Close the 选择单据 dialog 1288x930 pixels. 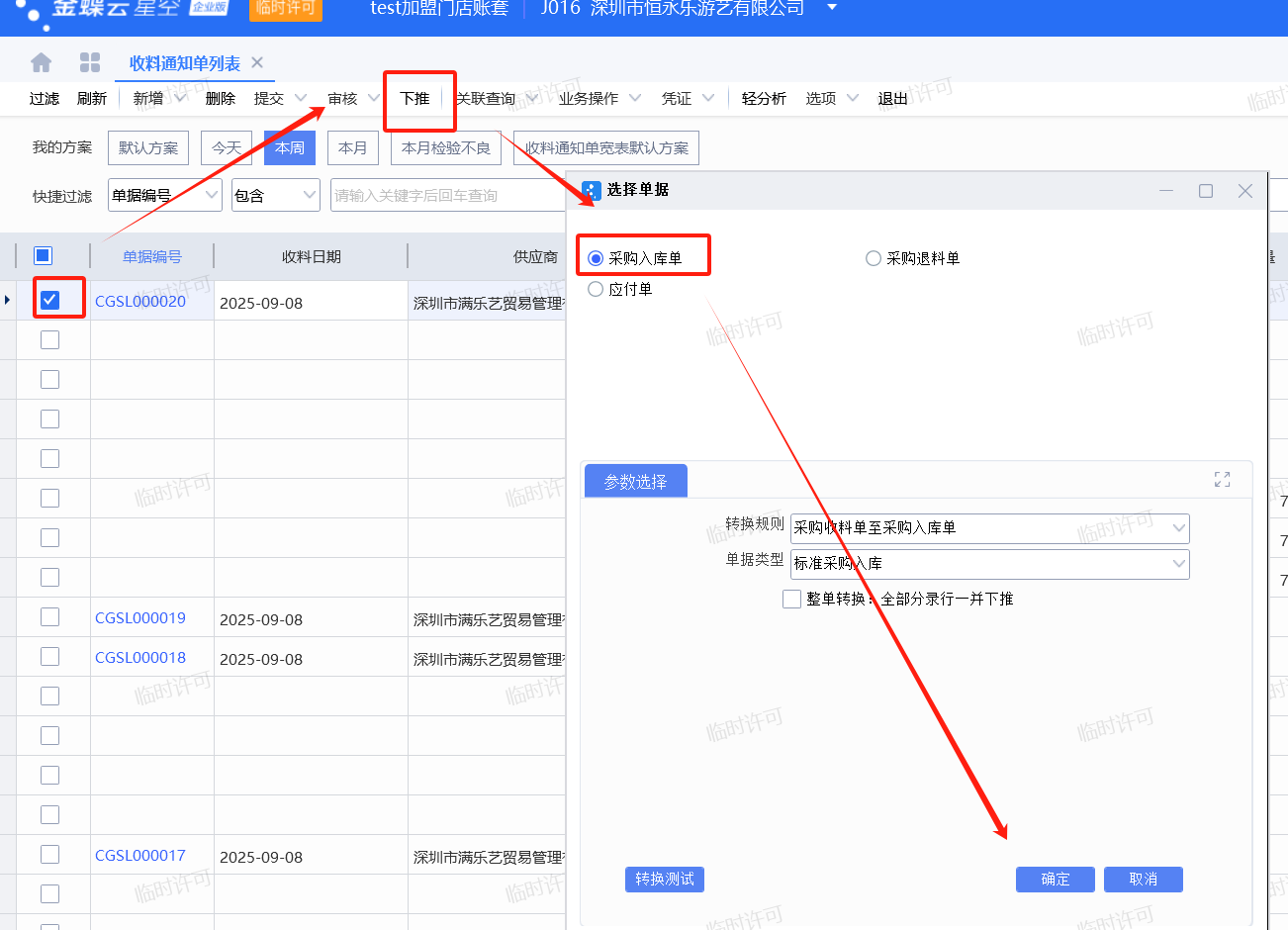pos(1244,191)
